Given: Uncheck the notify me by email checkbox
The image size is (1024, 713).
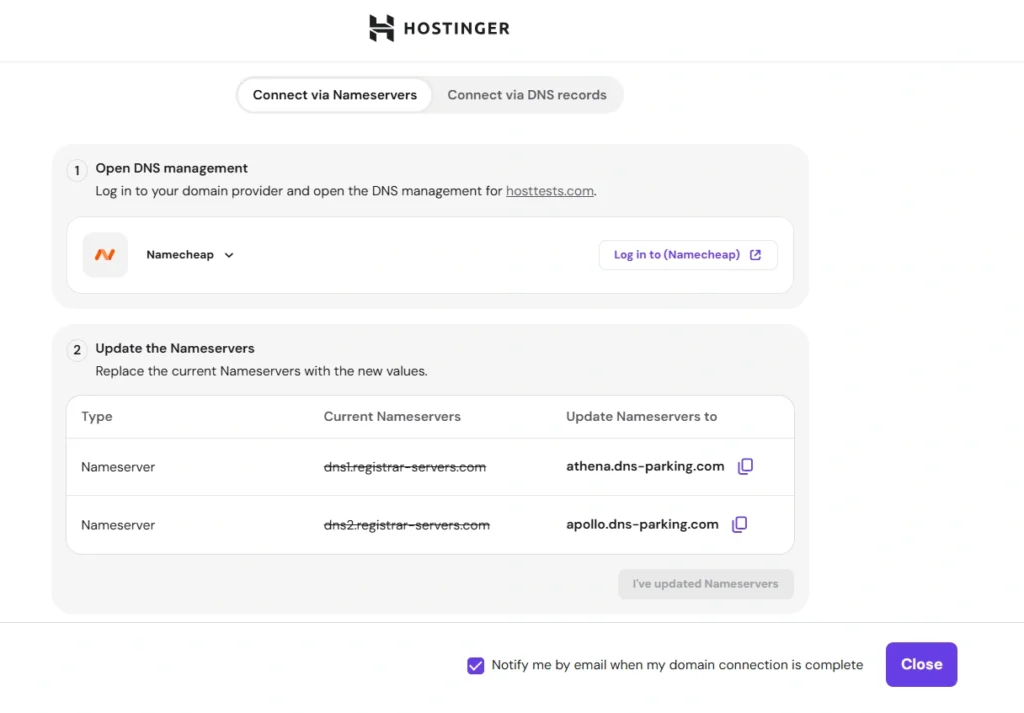Looking at the screenshot, I should [x=476, y=665].
